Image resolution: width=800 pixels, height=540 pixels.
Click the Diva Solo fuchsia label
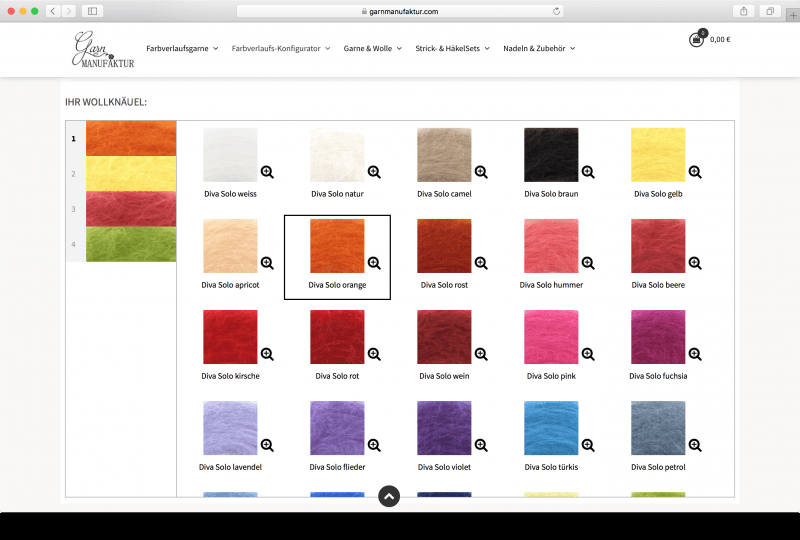click(x=658, y=376)
